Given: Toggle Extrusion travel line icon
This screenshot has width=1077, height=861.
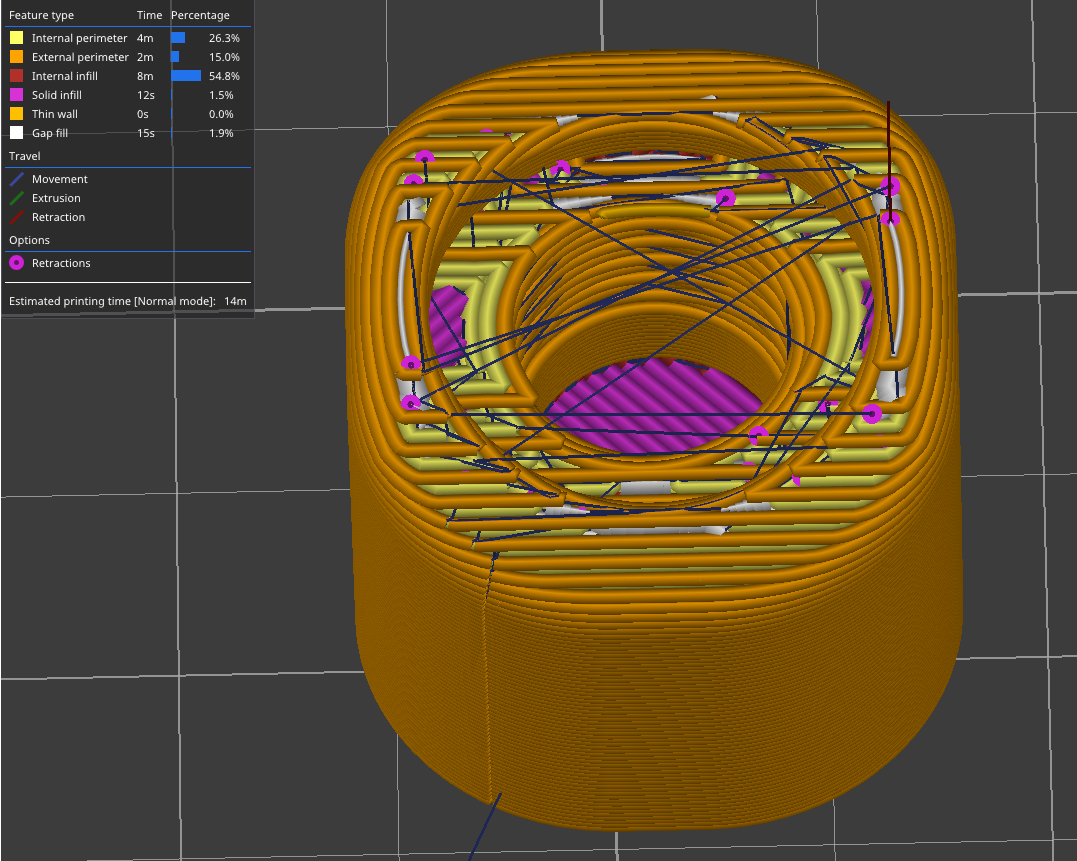Looking at the screenshot, I should click(x=16, y=198).
